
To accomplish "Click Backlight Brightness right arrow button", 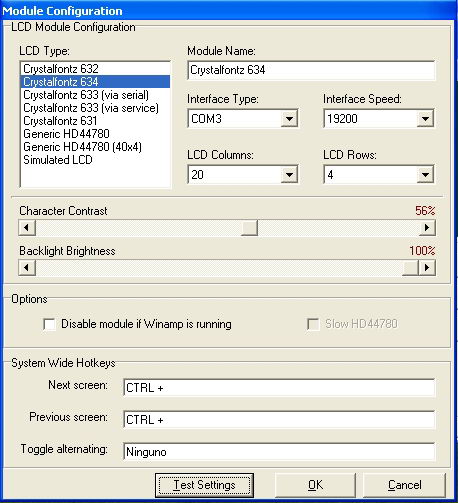I will click(427, 268).
